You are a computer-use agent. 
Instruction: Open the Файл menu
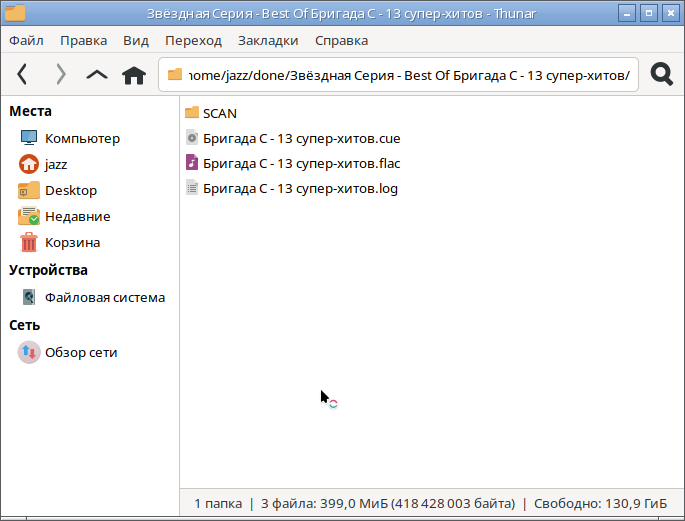26,41
